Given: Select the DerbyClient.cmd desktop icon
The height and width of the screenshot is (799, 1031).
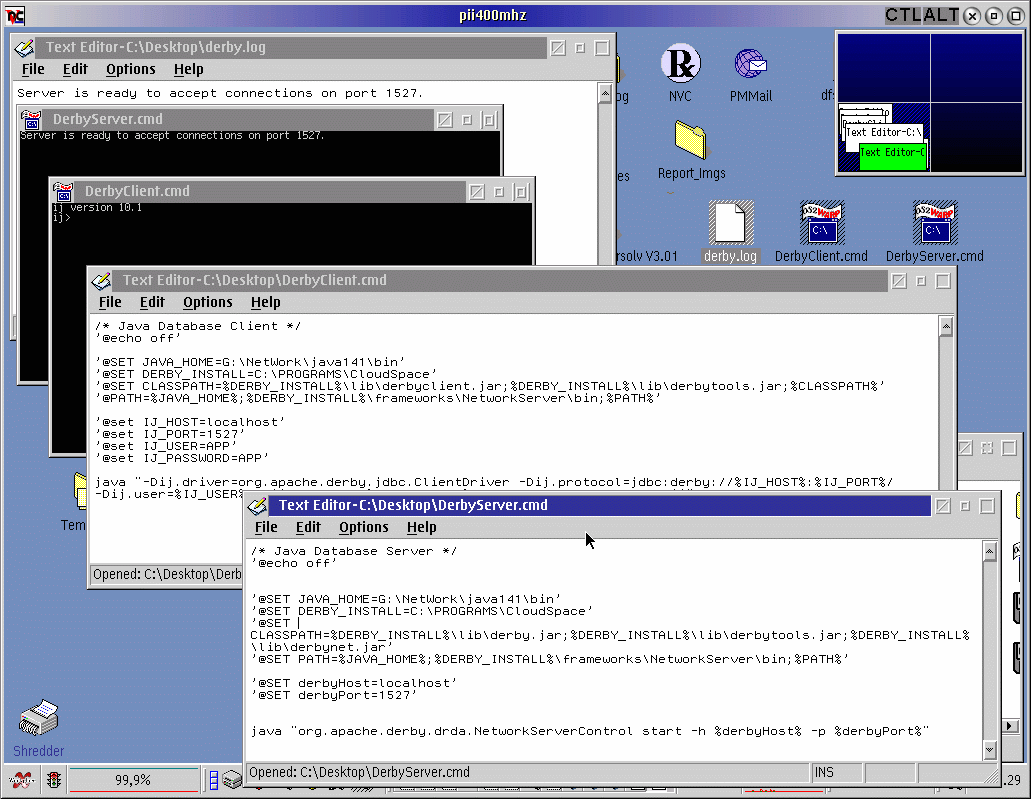Looking at the screenshot, I should (821, 223).
